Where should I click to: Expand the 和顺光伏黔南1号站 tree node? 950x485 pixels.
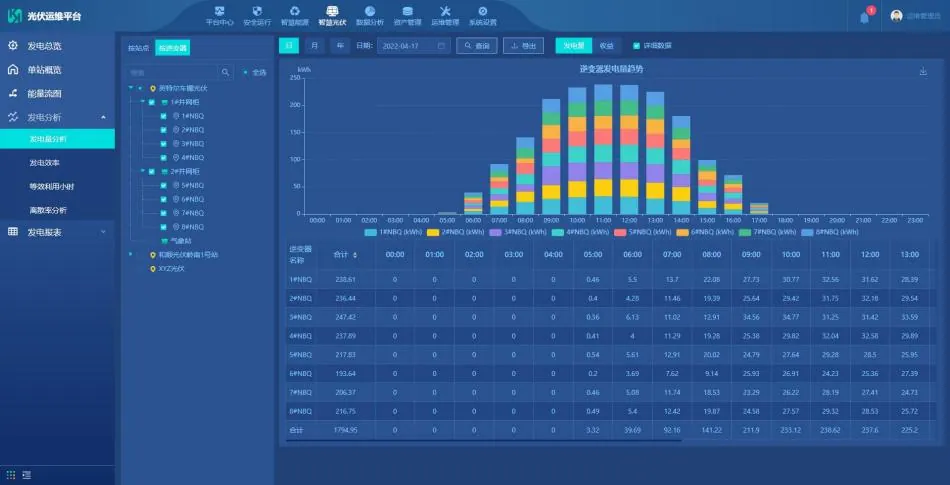pos(131,255)
